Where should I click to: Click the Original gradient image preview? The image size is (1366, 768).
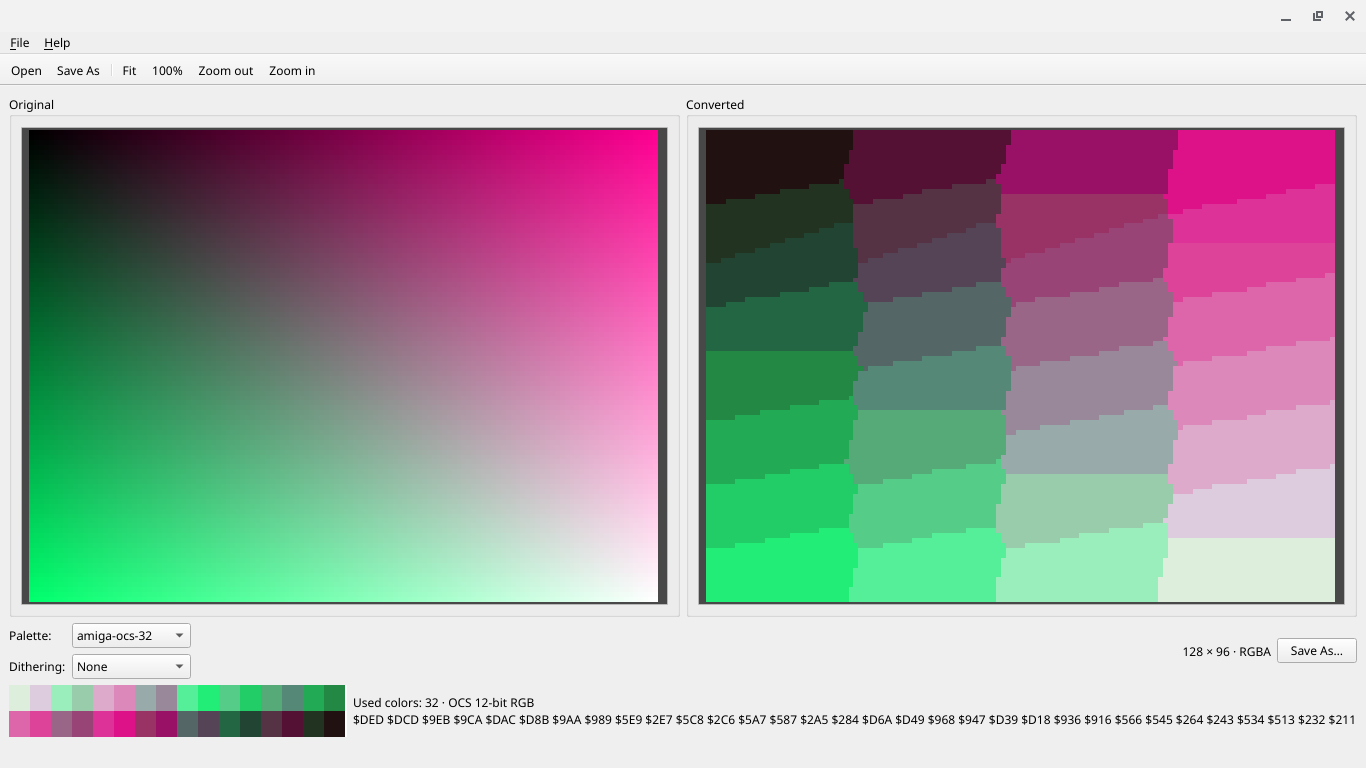[x=343, y=366]
